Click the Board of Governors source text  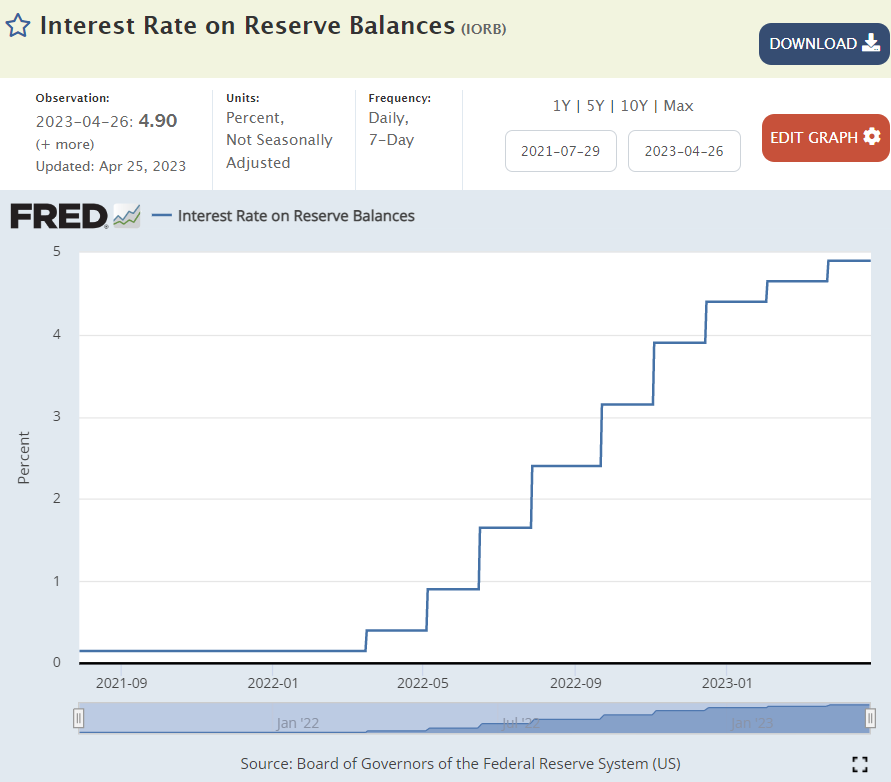click(460, 763)
